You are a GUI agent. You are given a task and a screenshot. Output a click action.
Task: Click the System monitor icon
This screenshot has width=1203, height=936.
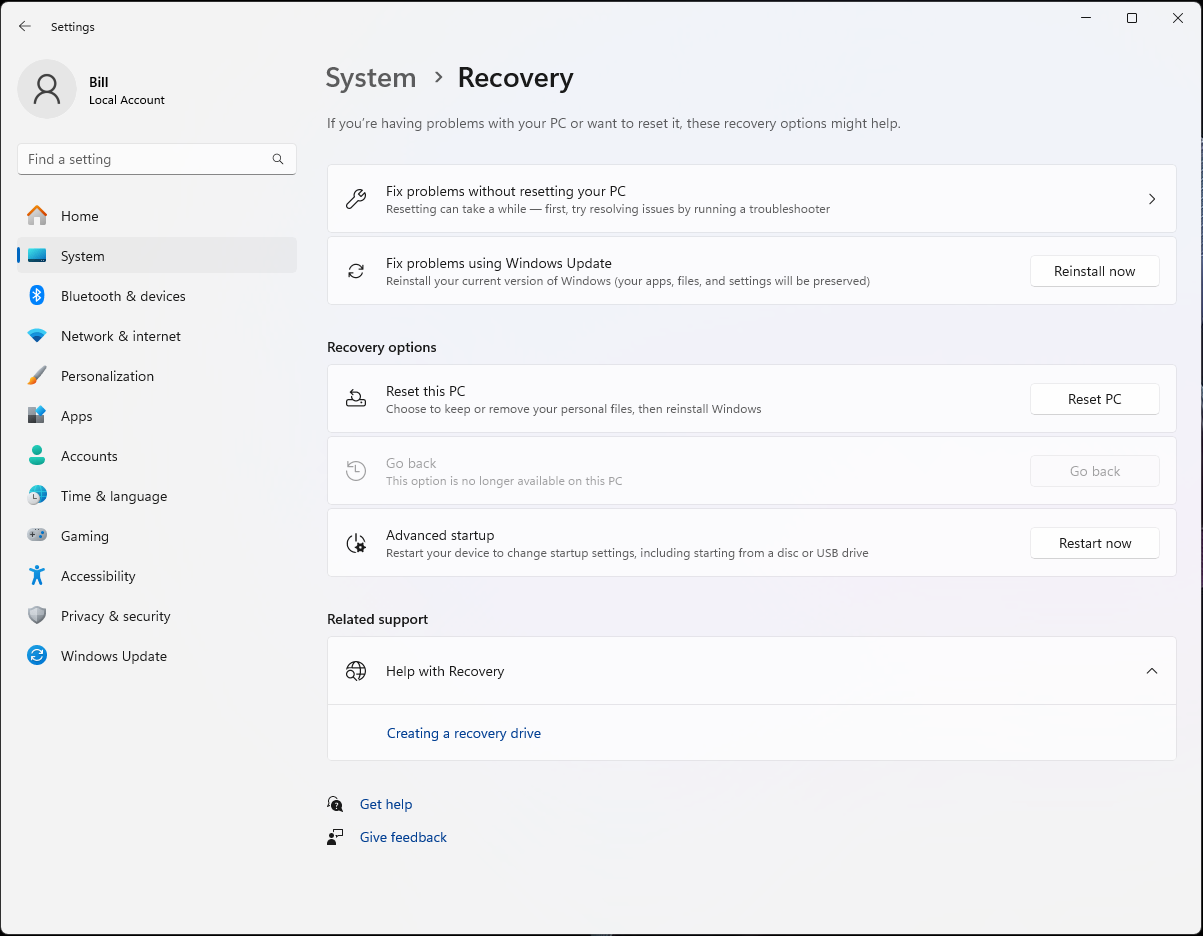(37, 256)
